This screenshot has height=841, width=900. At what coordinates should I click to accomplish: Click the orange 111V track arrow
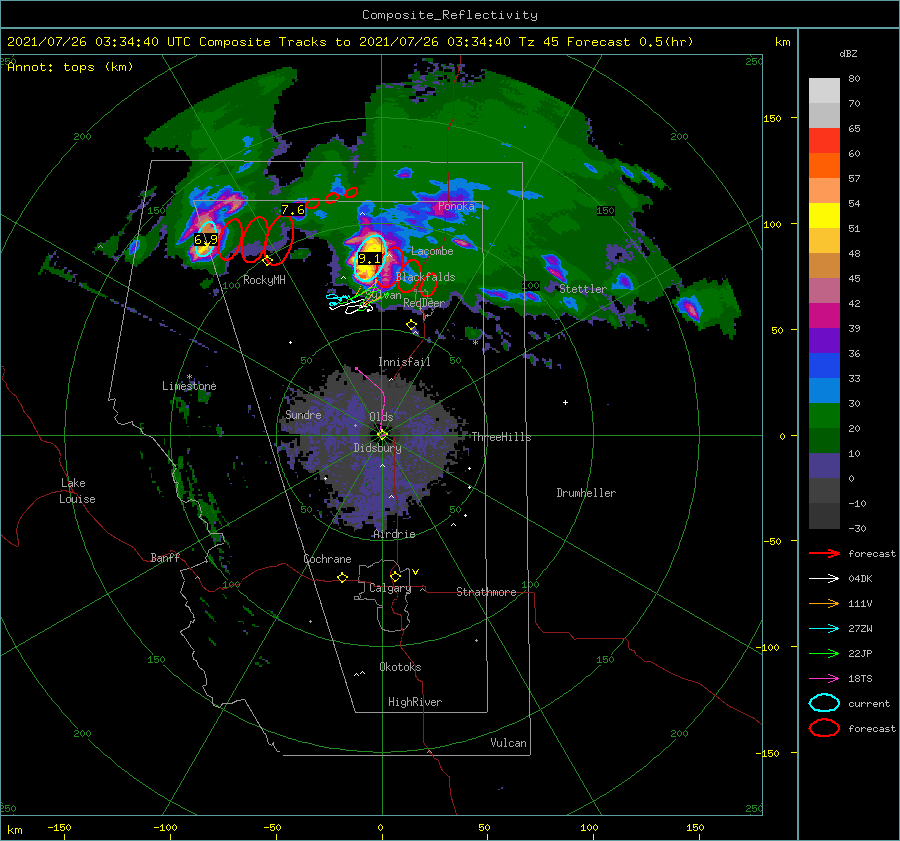(x=824, y=603)
